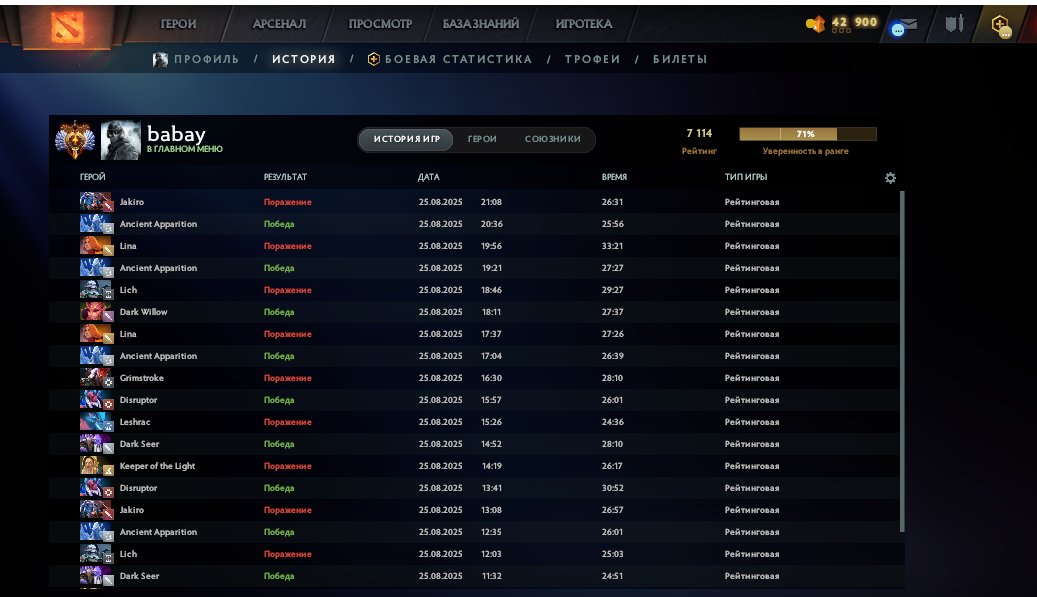Click the 42 900 shards balance

(854, 22)
